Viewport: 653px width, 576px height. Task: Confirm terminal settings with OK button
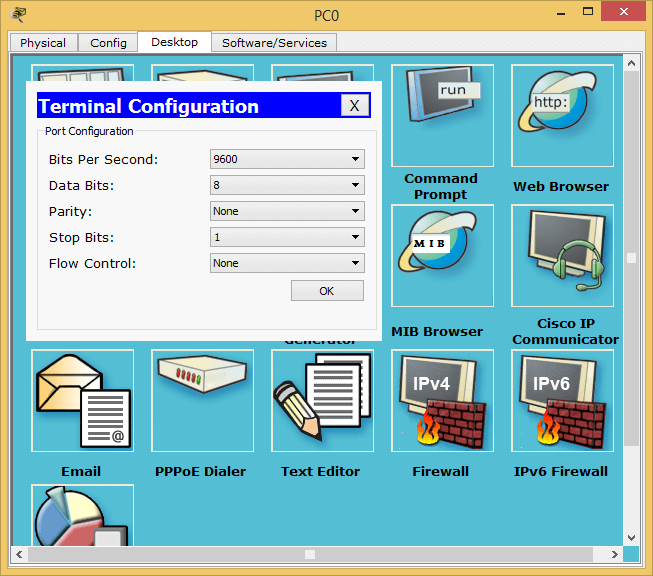pyautogui.click(x=327, y=291)
